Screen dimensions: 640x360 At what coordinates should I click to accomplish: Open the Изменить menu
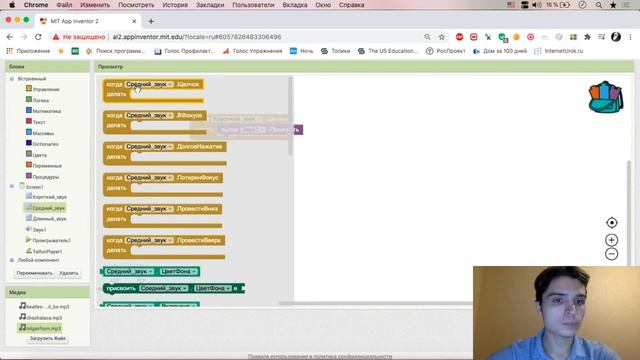pos(95,5)
